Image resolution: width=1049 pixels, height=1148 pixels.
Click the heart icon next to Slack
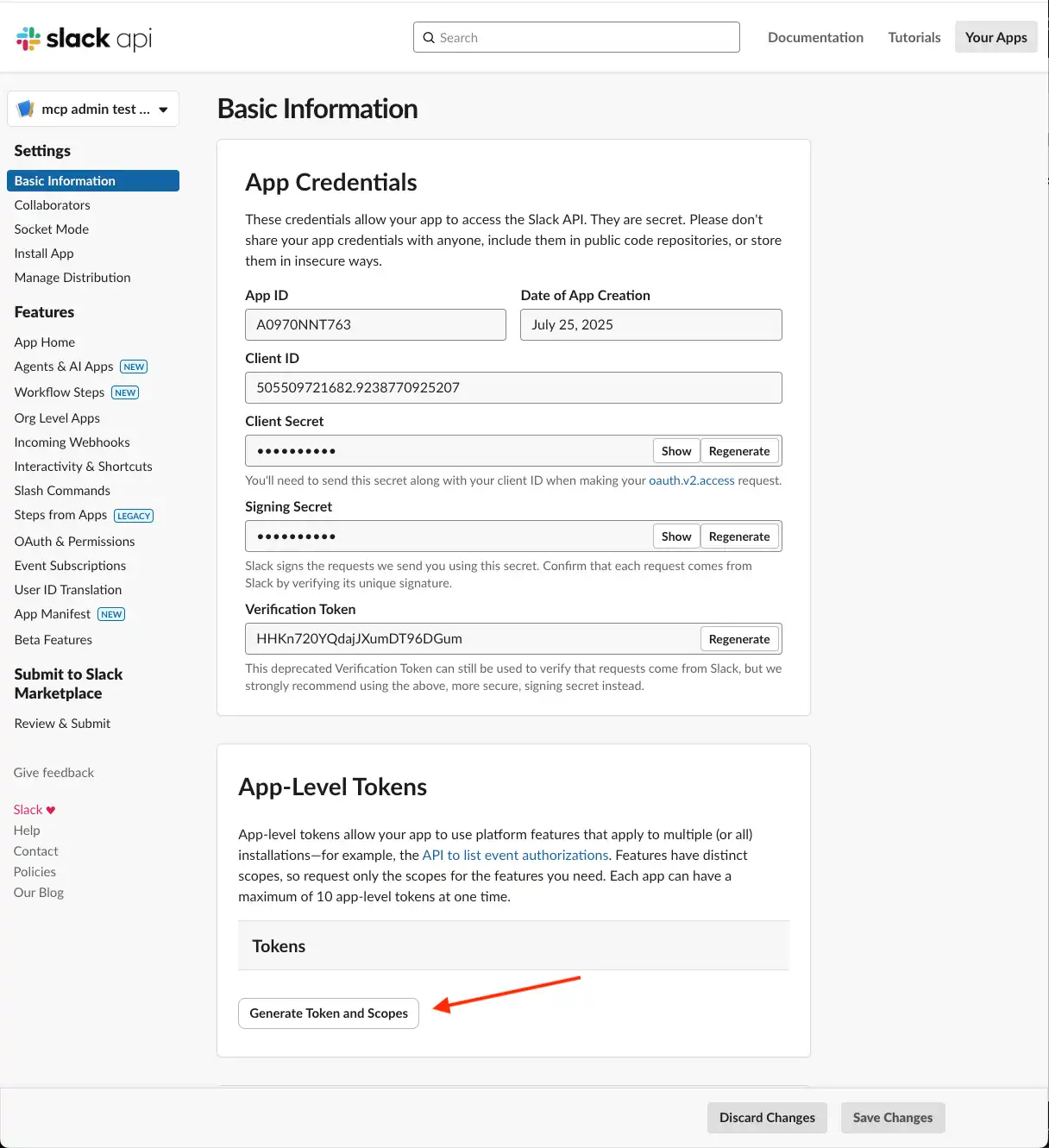click(x=51, y=810)
